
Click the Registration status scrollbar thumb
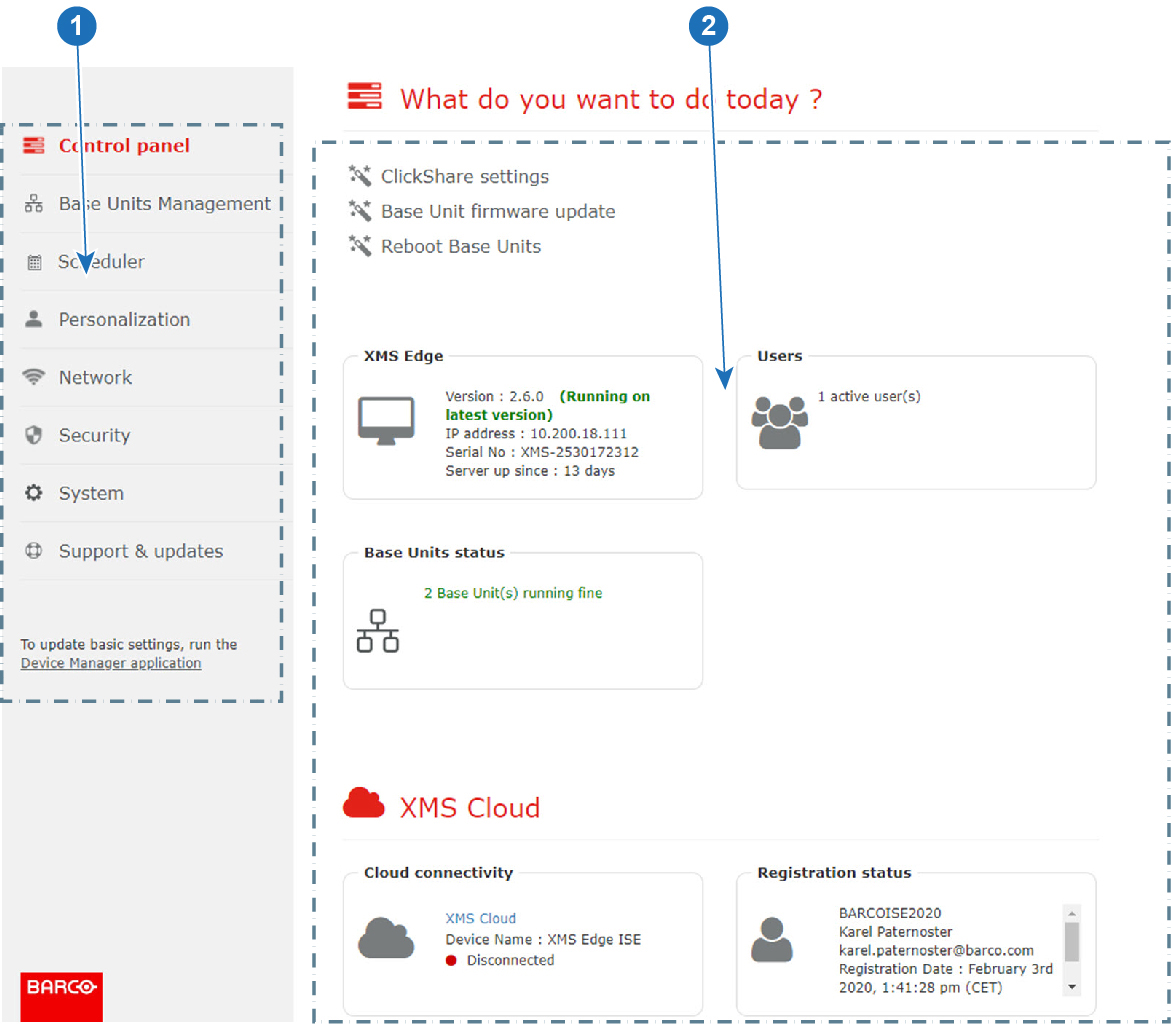[1072, 942]
